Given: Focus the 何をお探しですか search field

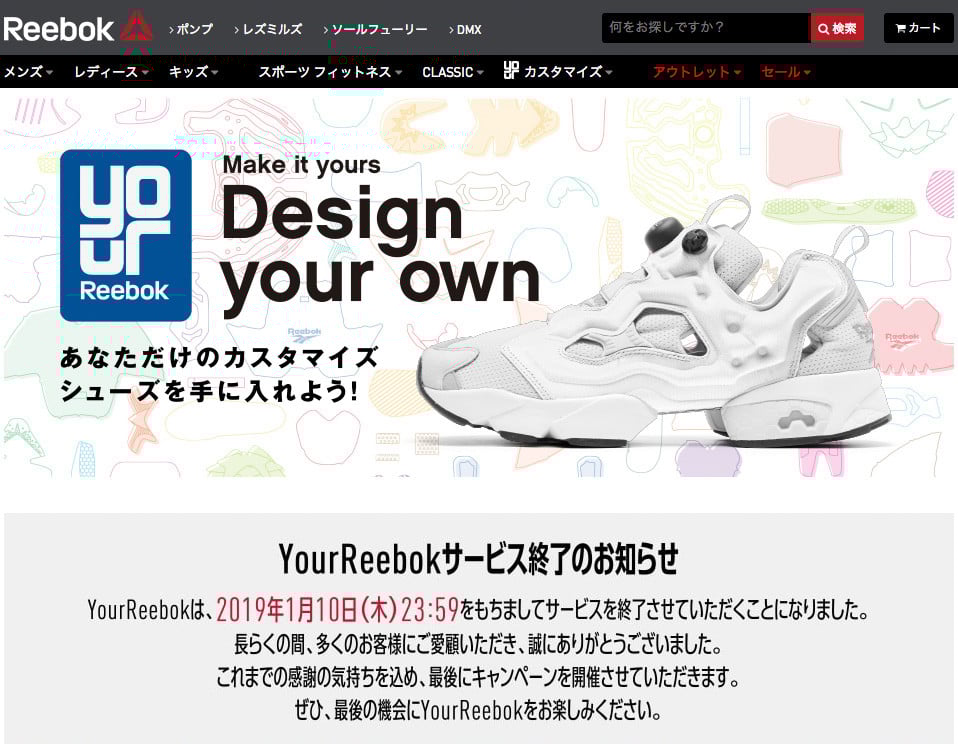Looking at the screenshot, I should (x=706, y=28).
